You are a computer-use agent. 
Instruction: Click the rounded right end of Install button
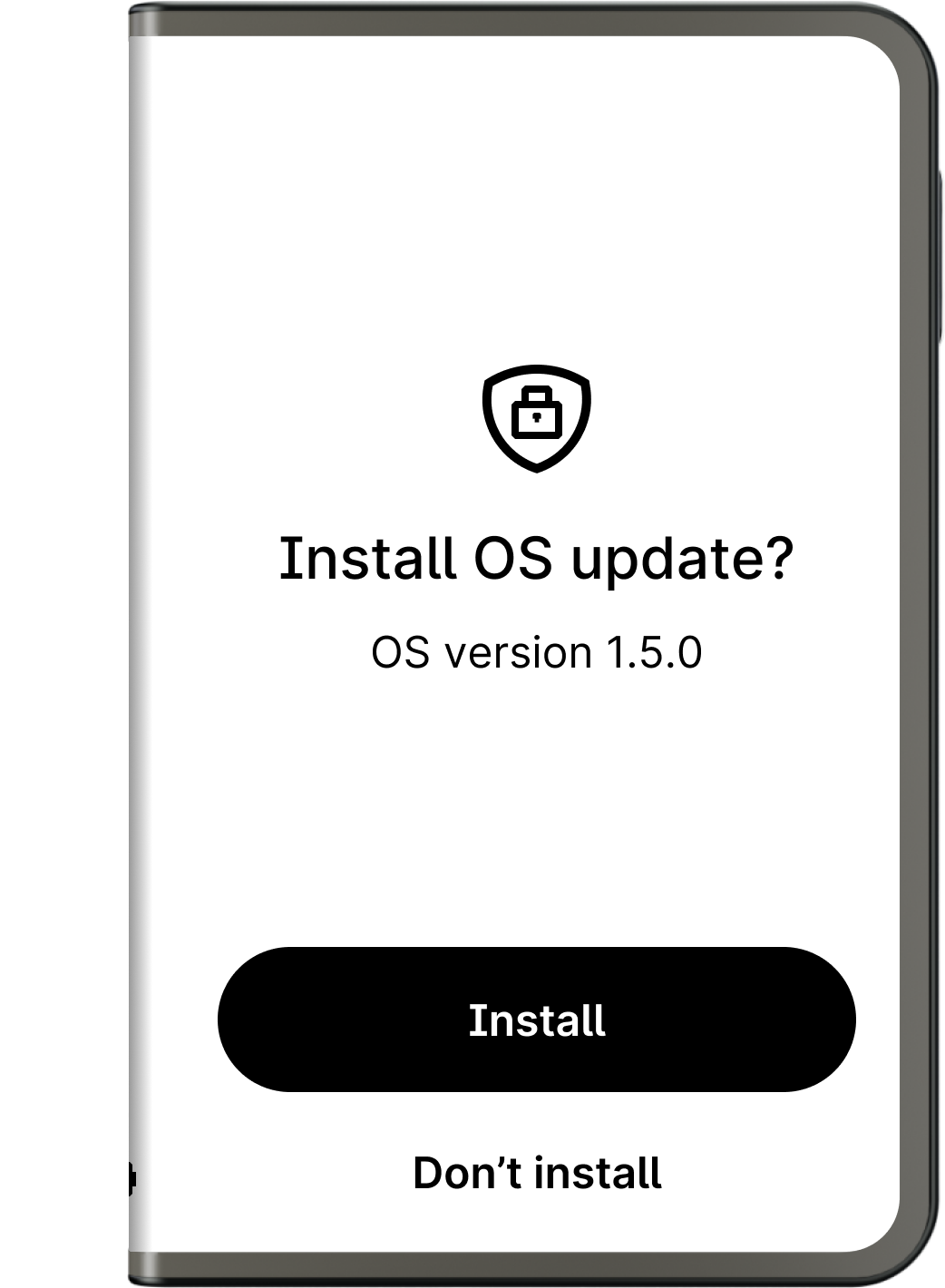click(x=820, y=1020)
